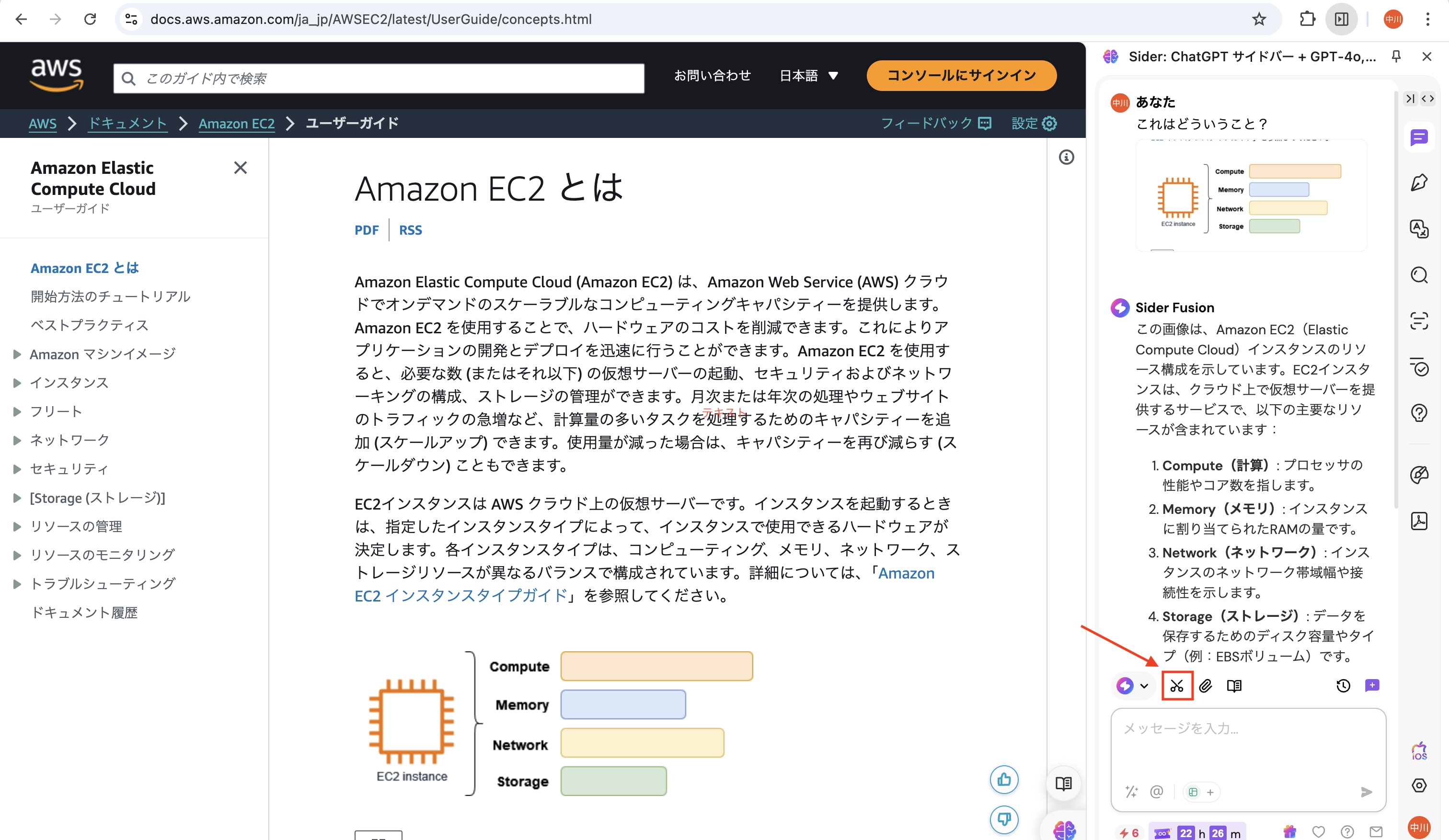Viewport: 1449px width, 840px height.
Task: Open the Write pen tool in Sider sidebar
Action: [x=1419, y=183]
